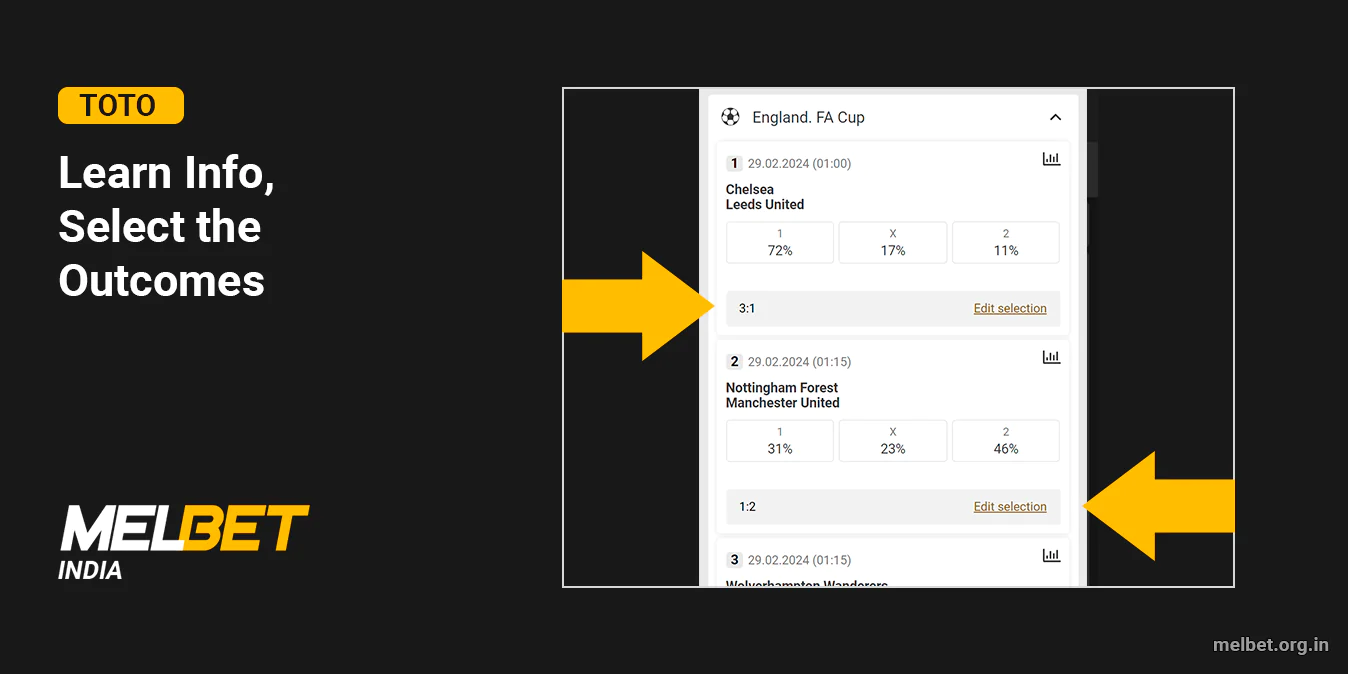Select outcome 2 with 46% for Manchester United

[x=1005, y=440]
